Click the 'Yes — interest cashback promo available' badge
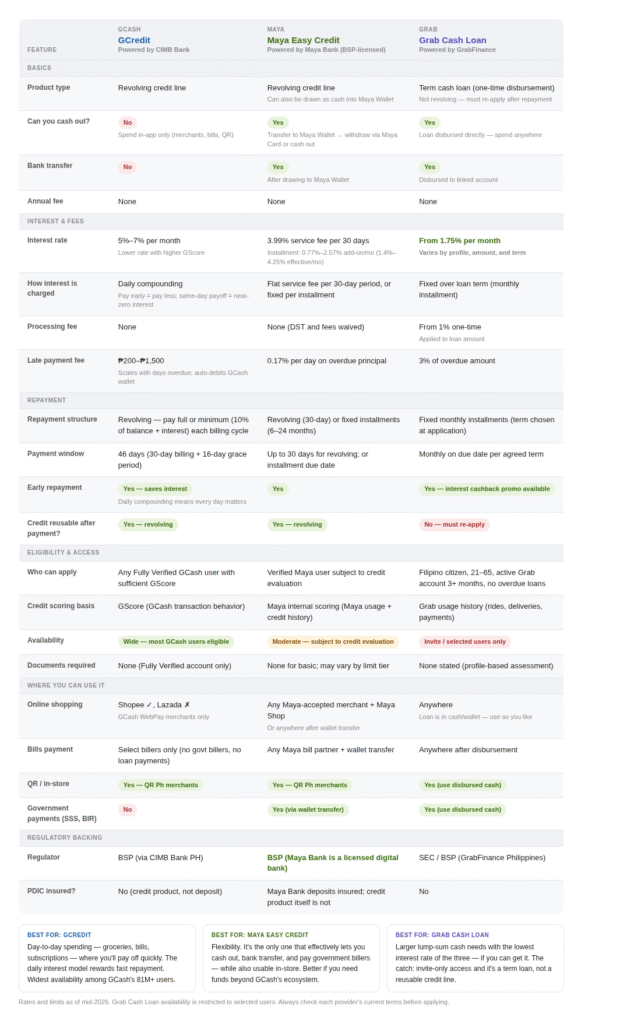Screen dimensions: 620x1024 pos(487,488)
